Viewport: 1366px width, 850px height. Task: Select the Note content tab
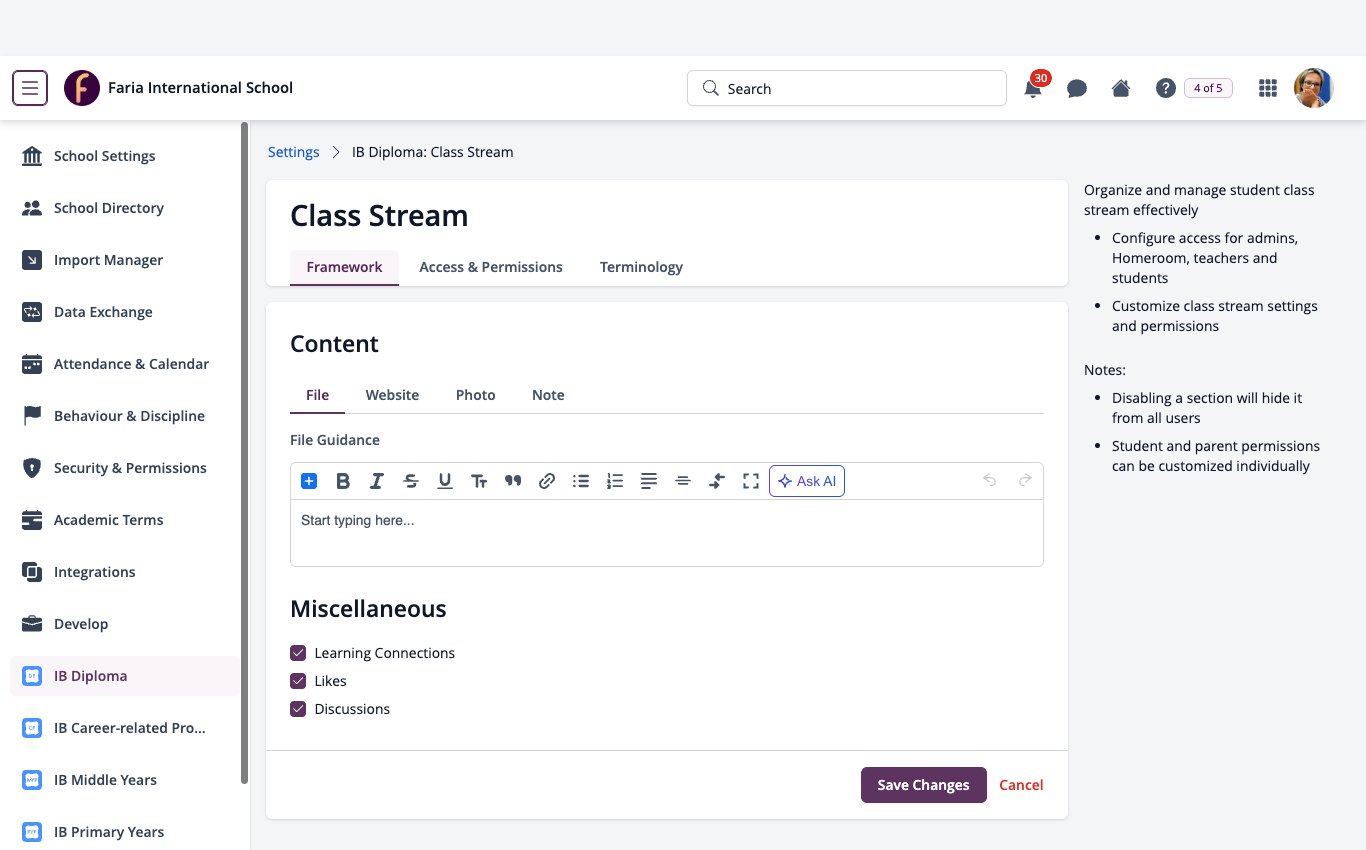click(548, 395)
